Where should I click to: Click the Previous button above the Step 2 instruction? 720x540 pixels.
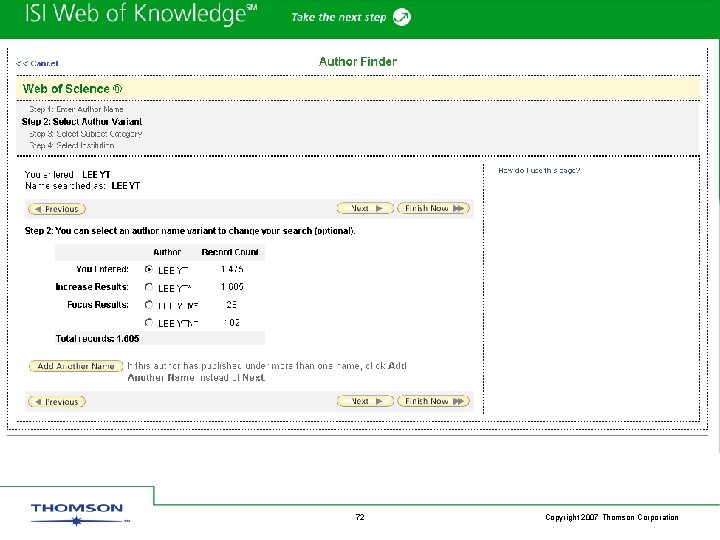tap(57, 209)
